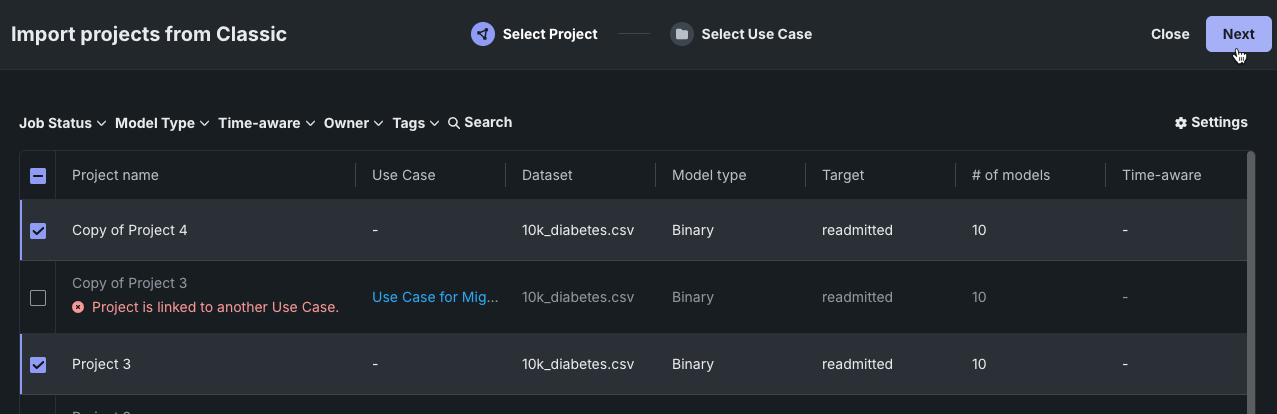Click the Select Use Case folder icon
Image resolution: width=1277 pixels, height=414 pixels.
pos(682,34)
